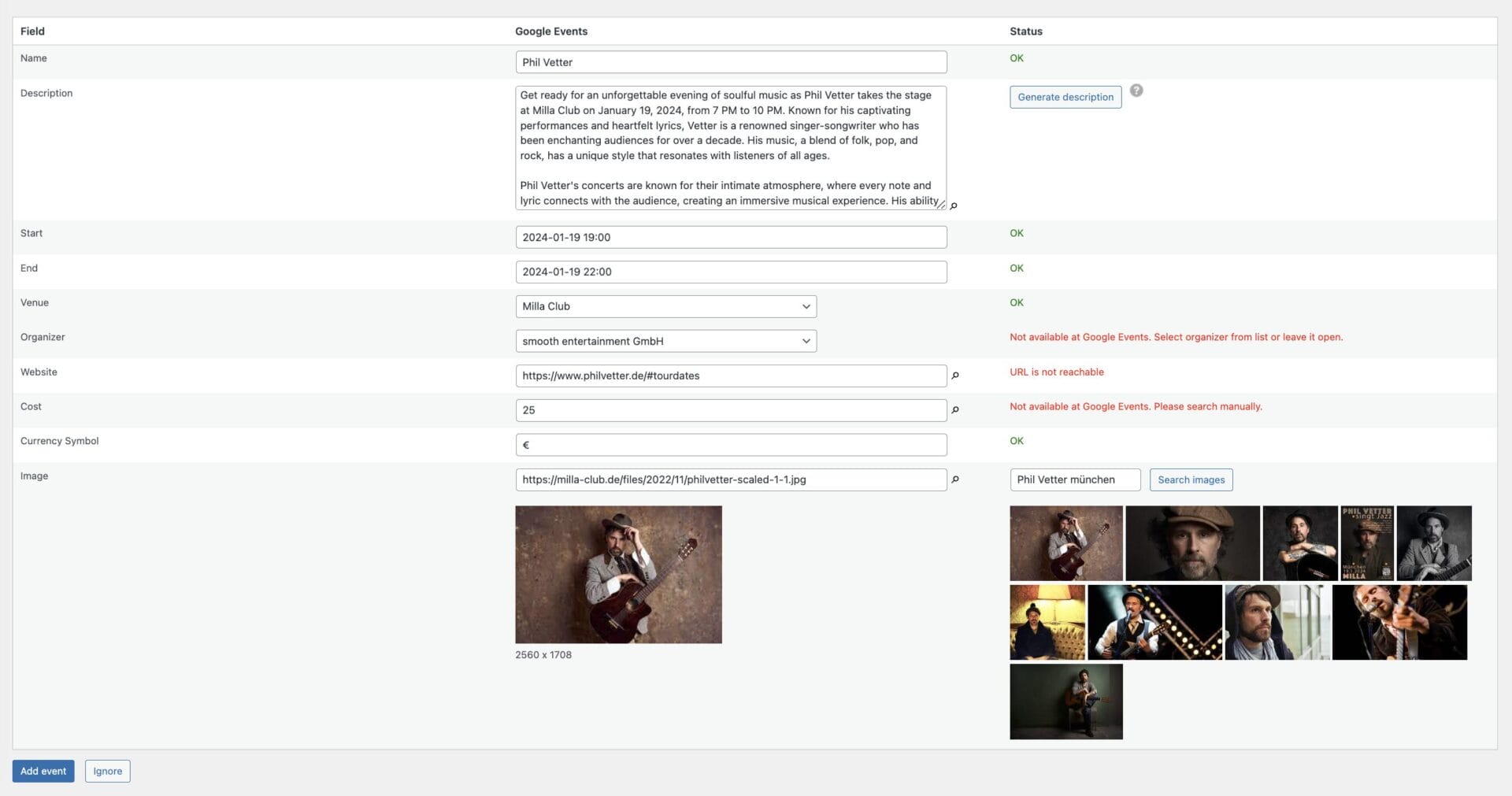
Task: Edit the event Name field
Action: tap(731, 61)
